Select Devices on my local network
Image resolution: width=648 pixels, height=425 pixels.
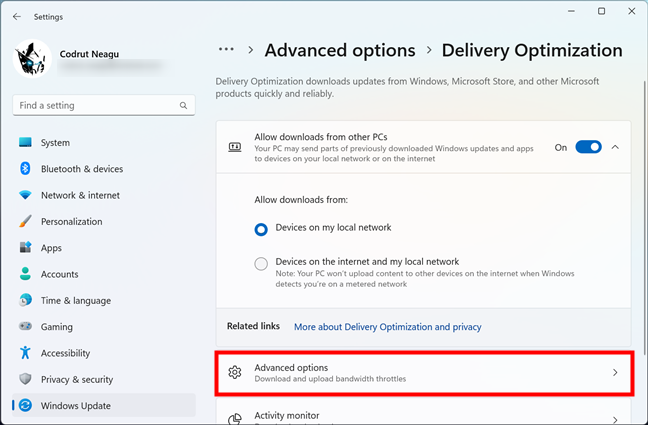tap(261, 229)
